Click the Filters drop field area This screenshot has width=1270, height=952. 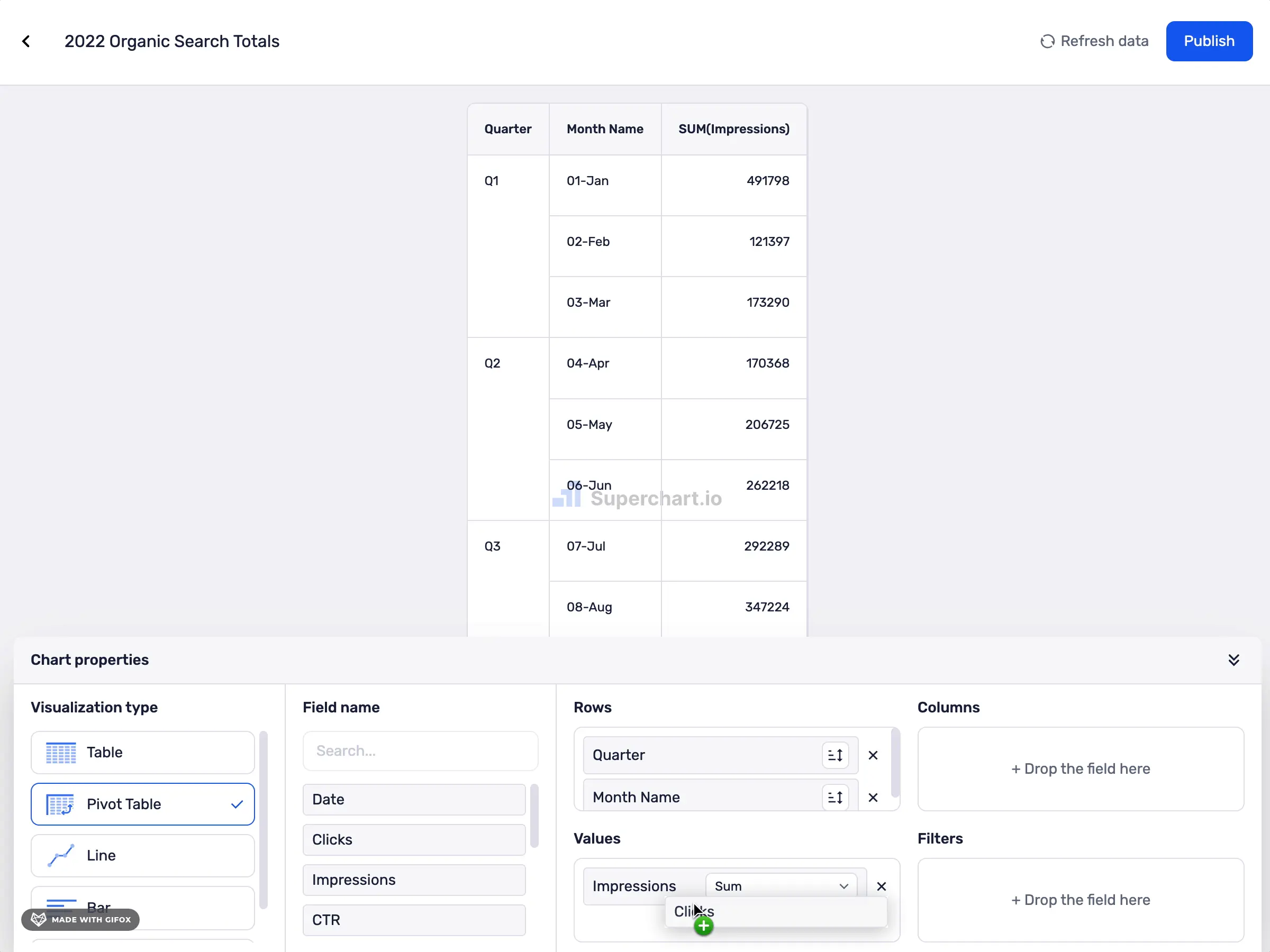tap(1081, 900)
